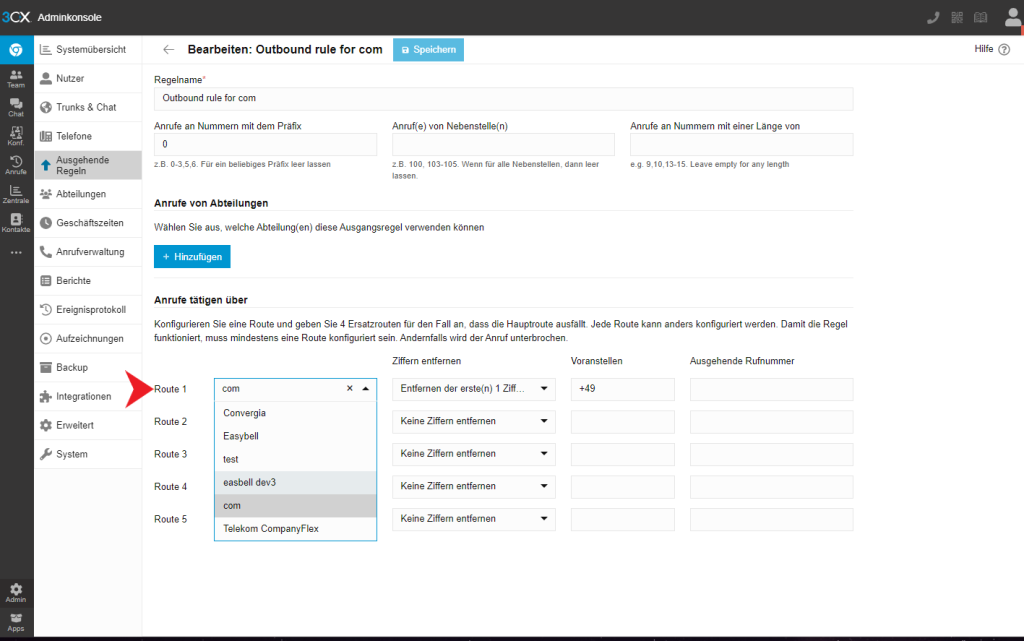Click the back arrow next to Bearbeiten
Image resolution: width=1024 pixels, height=641 pixels.
pos(168,49)
